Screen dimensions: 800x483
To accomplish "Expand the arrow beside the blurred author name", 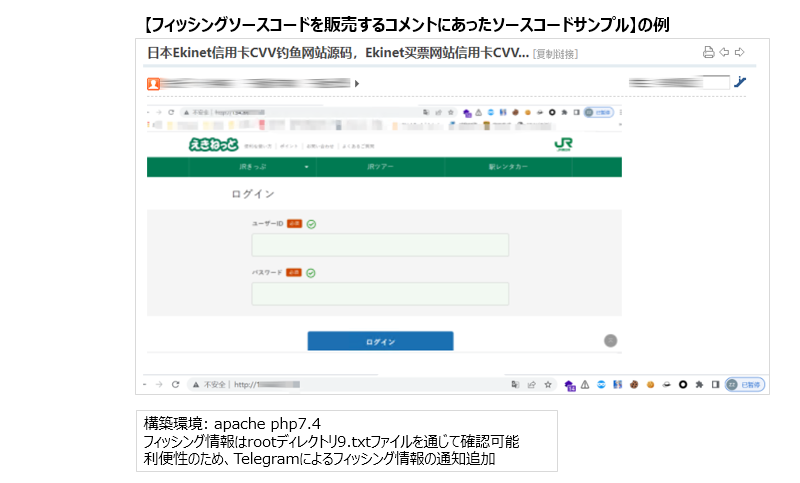I will [x=357, y=84].
